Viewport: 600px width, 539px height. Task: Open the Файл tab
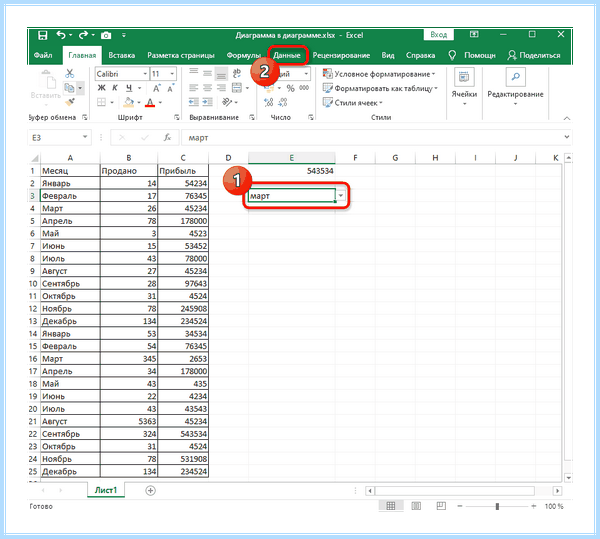click(43, 55)
